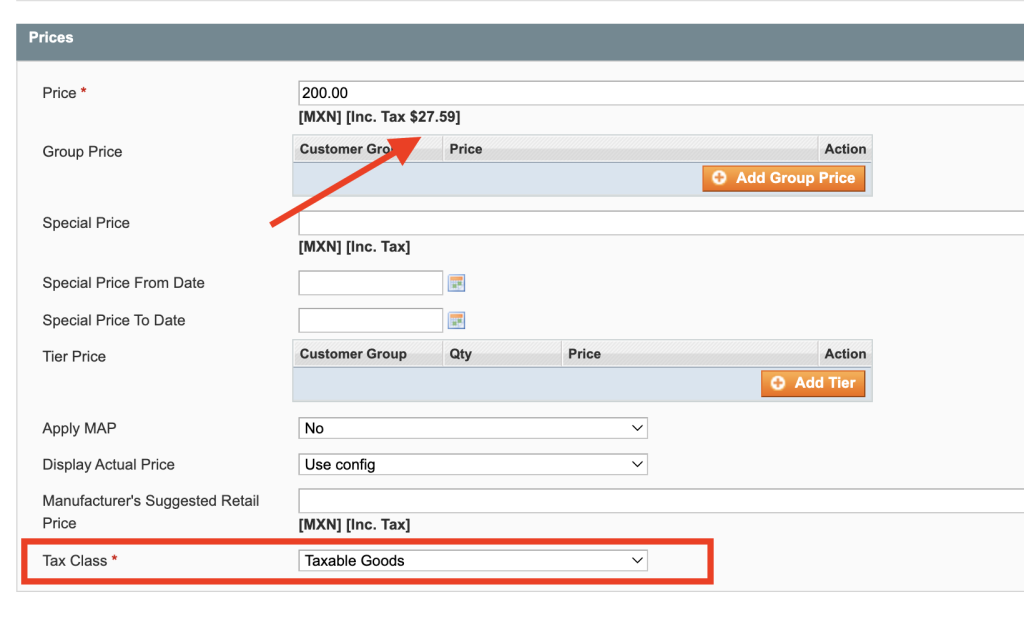Click 'Action' header in Tier Price table
1024x617 pixels.
(x=845, y=354)
